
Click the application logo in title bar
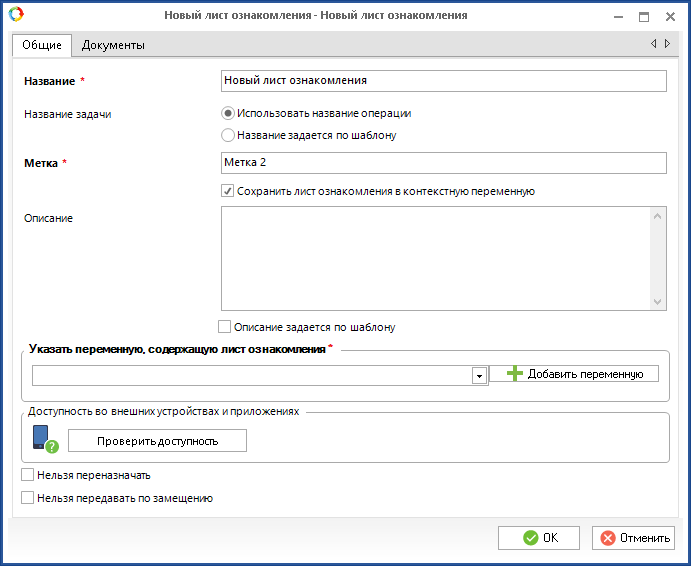click(x=14, y=16)
